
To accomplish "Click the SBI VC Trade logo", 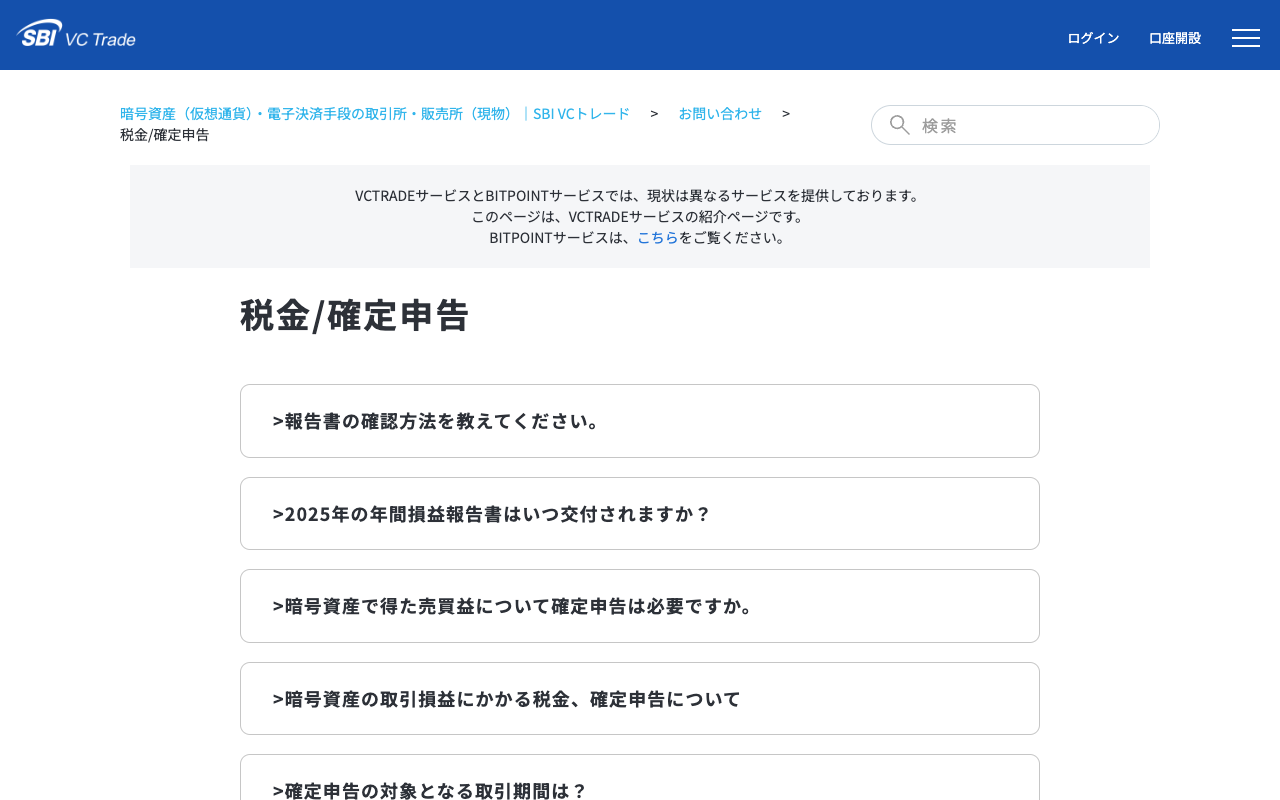I will (x=76, y=34).
